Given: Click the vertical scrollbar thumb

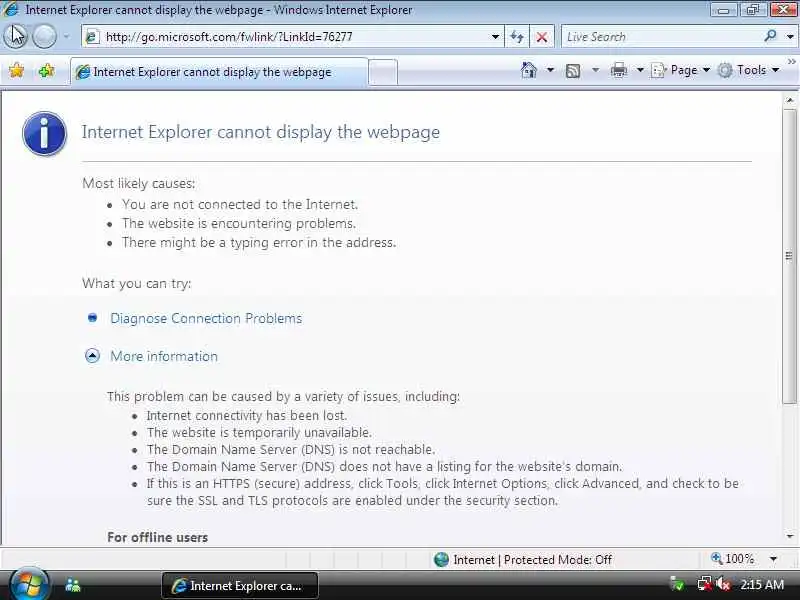Looking at the screenshot, I should pyautogui.click(x=790, y=256).
